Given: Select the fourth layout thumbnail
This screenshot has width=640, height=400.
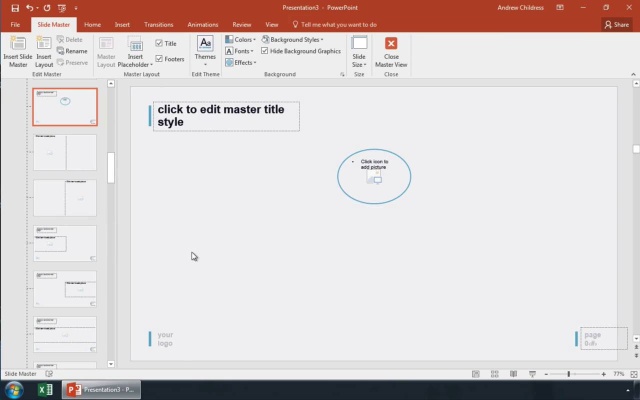Looking at the screenshot, I should click(x=65, y=244).
